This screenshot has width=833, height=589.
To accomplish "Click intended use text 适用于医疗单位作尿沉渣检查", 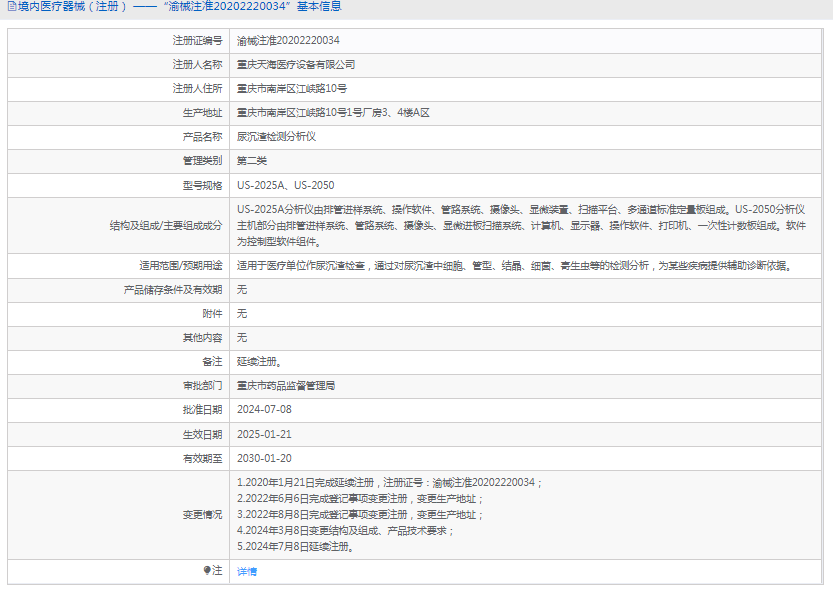I will [x=515, y=266].
